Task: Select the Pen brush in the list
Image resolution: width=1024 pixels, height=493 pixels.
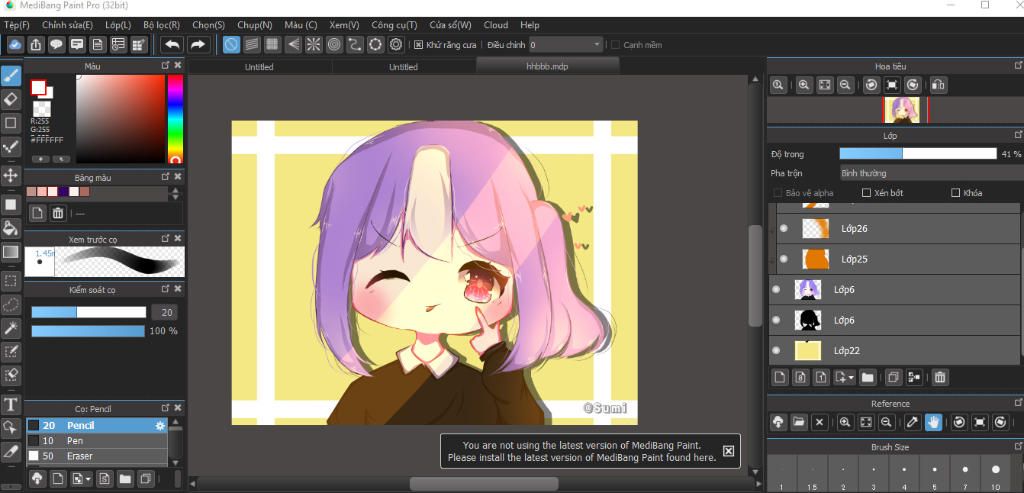Action: coord(97,441)
